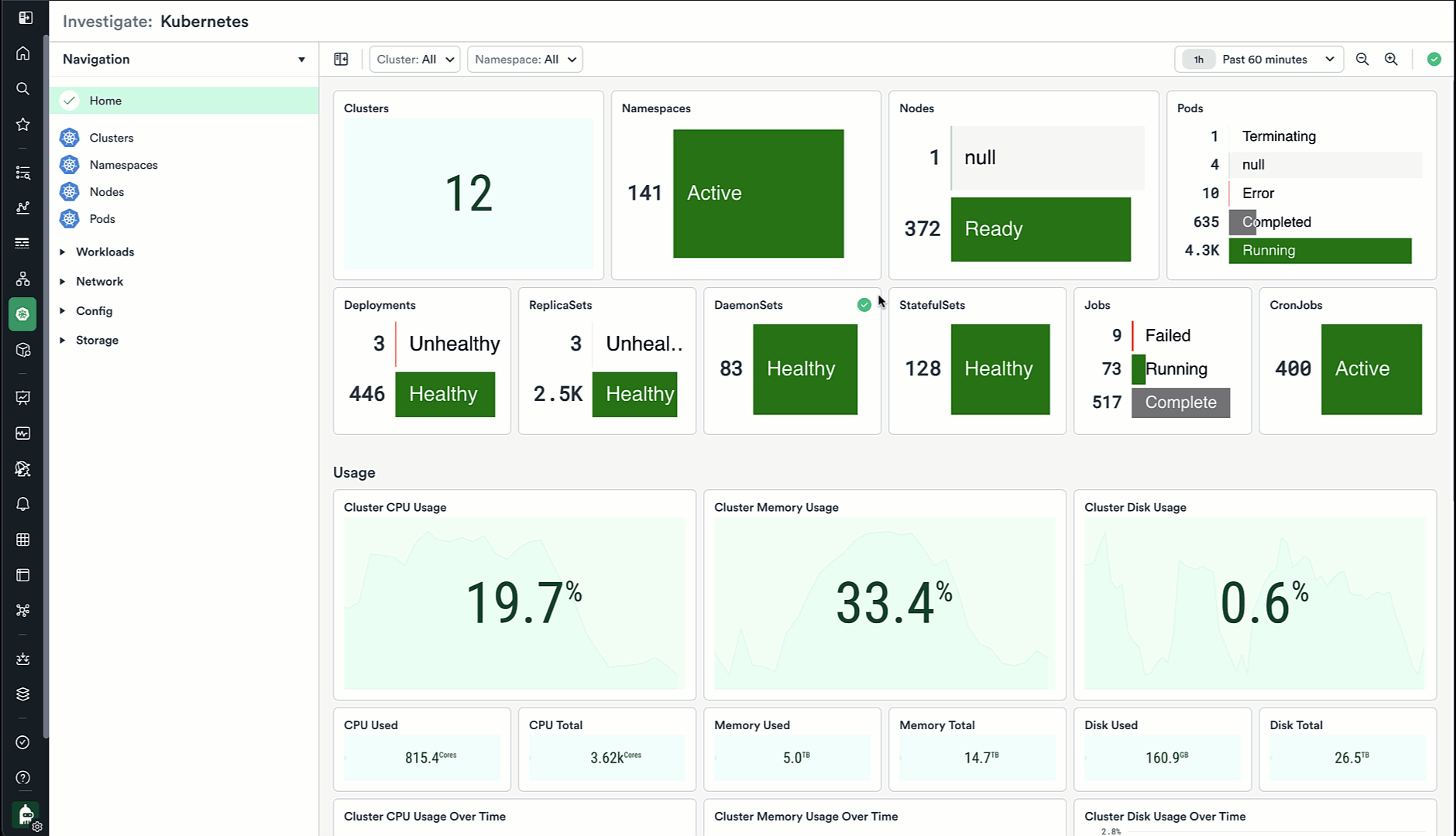This screenshot has width=1456, height=836.
Task: Expand the Storage tree section
Action: pyautogui.click(x=63, y=341)
